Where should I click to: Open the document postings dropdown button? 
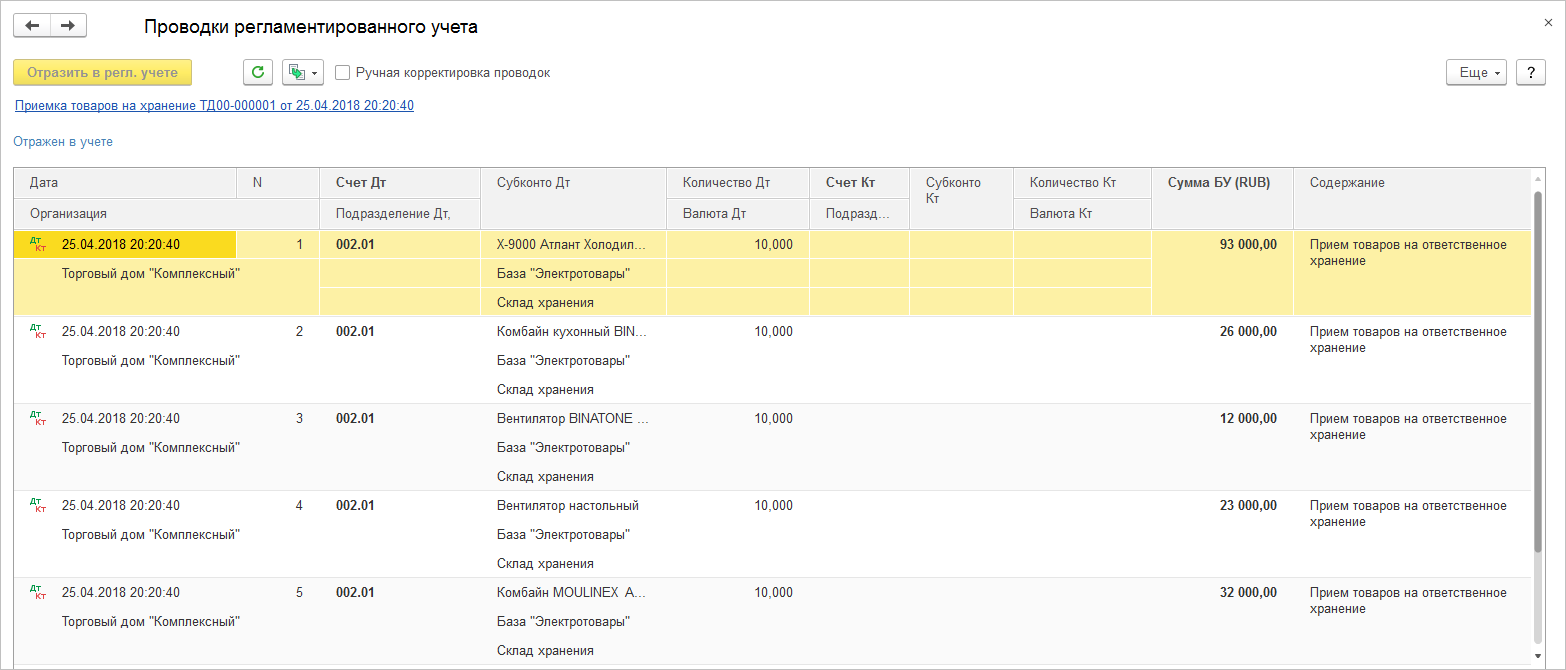pyautogui.click(x=304, y=72)
